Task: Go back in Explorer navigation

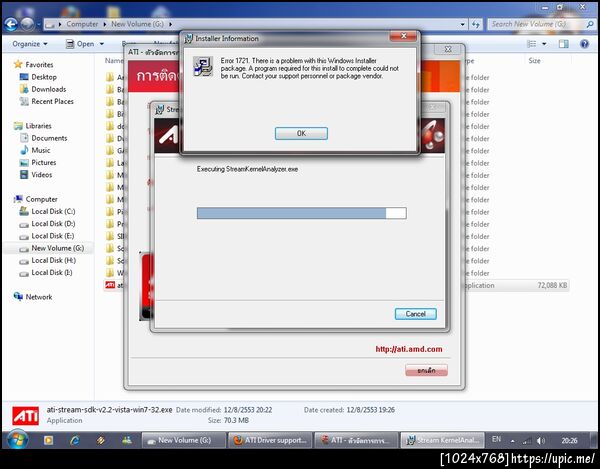Action: point(11,24)
